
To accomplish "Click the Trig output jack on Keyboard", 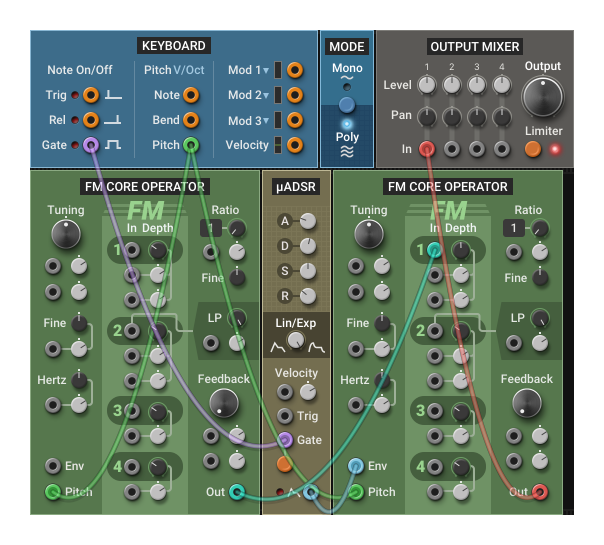I will pyautogui.click(x=91, y=95).
